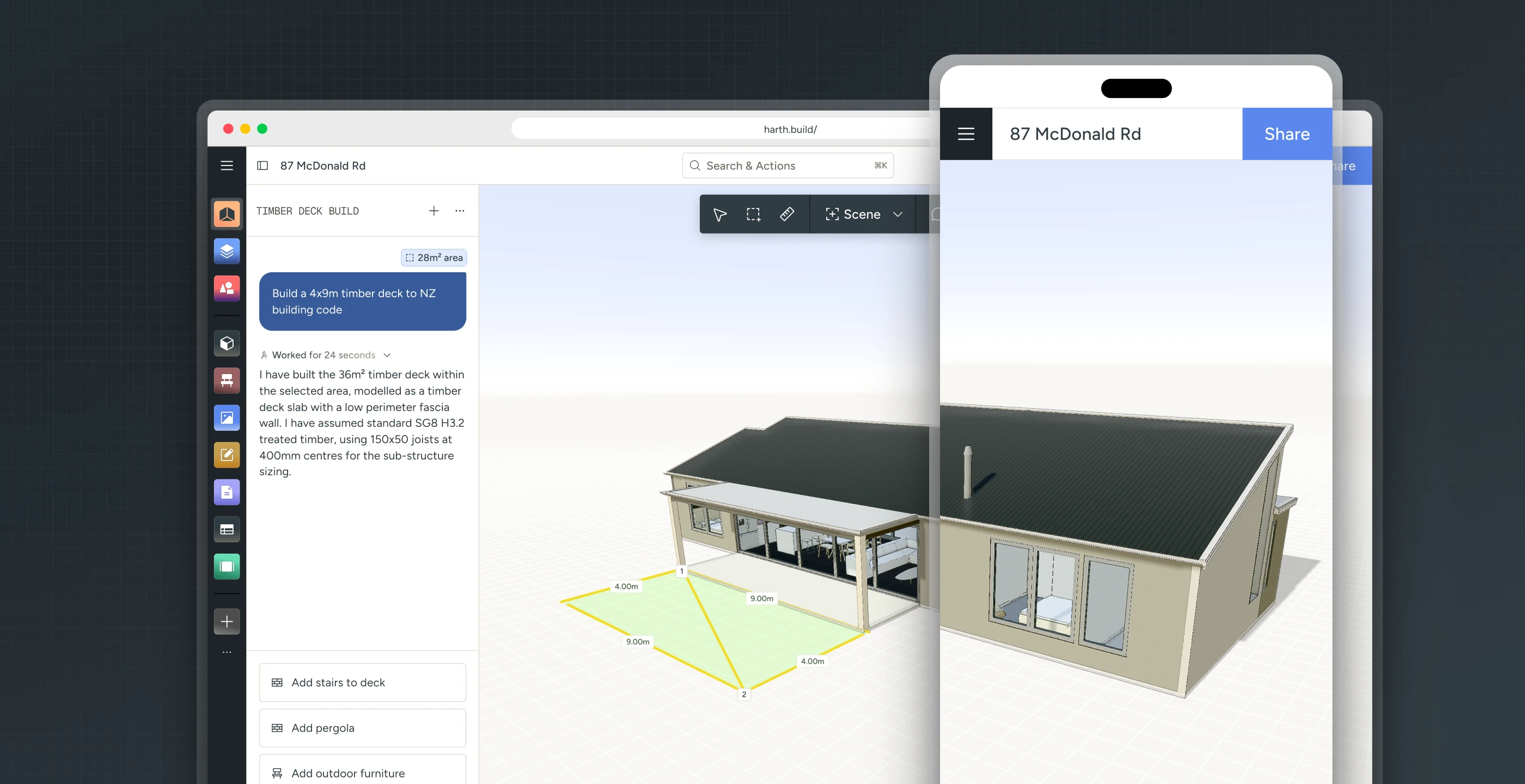This screenshot has width=1525, height=784.
Task: Click the TIMBER DECK BUILD panel heading
Action: (x=307, y=211)
